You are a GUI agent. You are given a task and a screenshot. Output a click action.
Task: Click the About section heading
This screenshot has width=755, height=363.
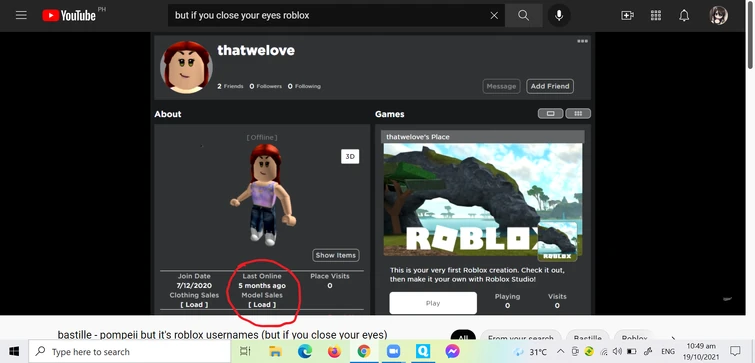pos(168,114)
